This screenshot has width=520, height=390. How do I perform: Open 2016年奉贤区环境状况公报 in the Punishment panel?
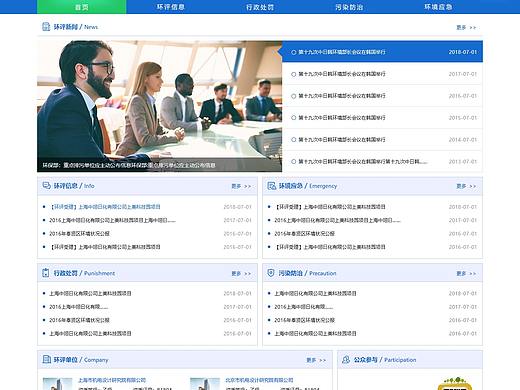[79, 320]
